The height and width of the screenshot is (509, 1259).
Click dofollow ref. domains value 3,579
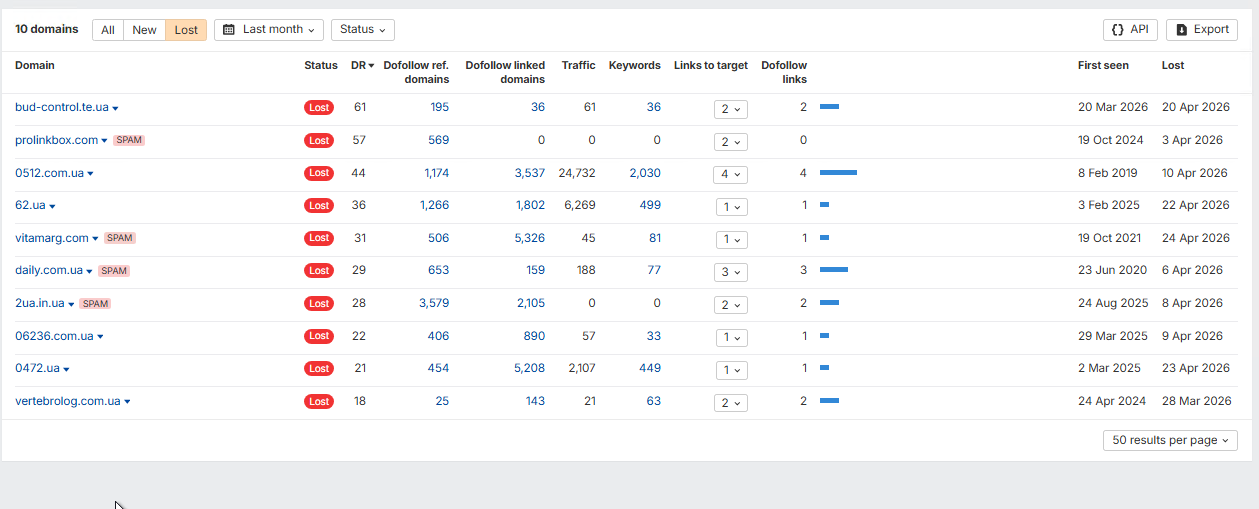[x=434, y=303]
